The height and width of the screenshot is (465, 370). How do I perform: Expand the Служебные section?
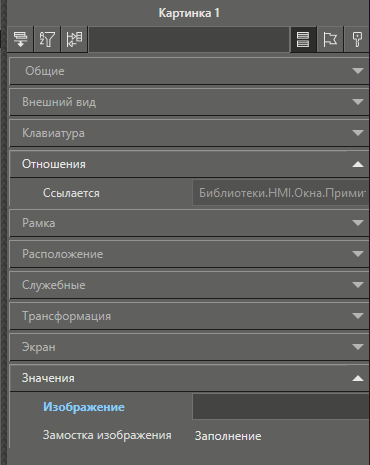(189, 285)
